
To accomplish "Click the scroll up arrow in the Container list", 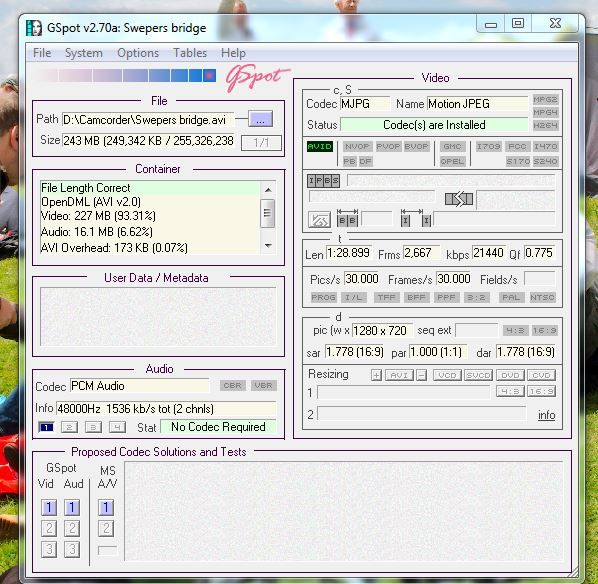I will point(268,190).
